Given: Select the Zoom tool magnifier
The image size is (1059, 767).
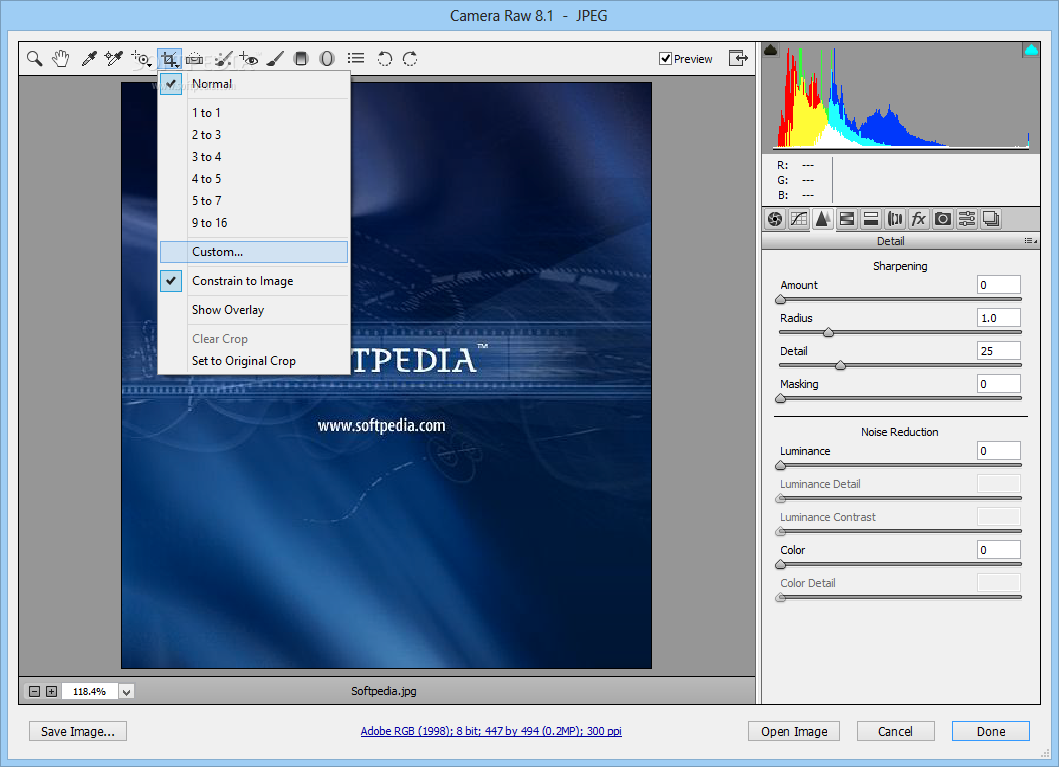Looking at the screenshot, I should 34,59.
